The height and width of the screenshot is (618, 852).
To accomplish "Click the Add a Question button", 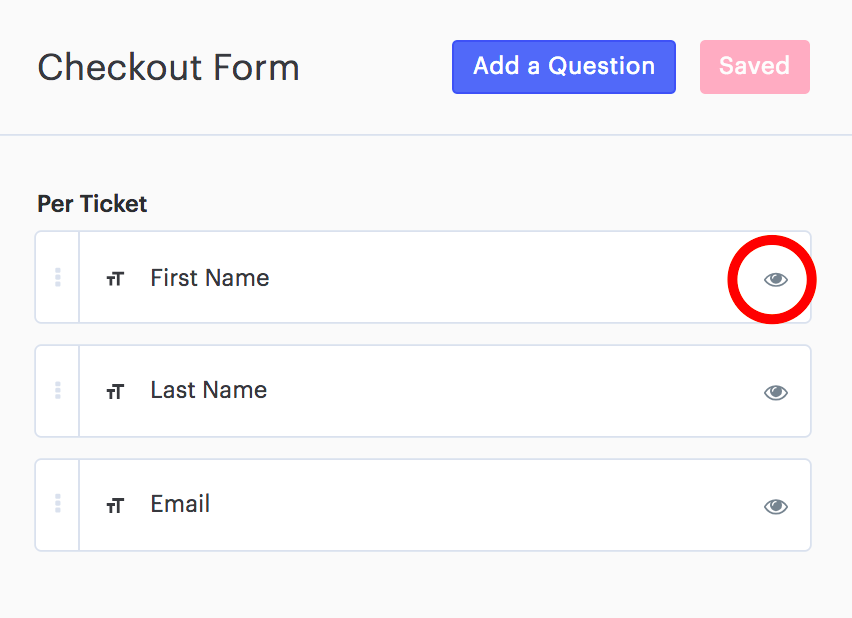I will pos(563,67).
